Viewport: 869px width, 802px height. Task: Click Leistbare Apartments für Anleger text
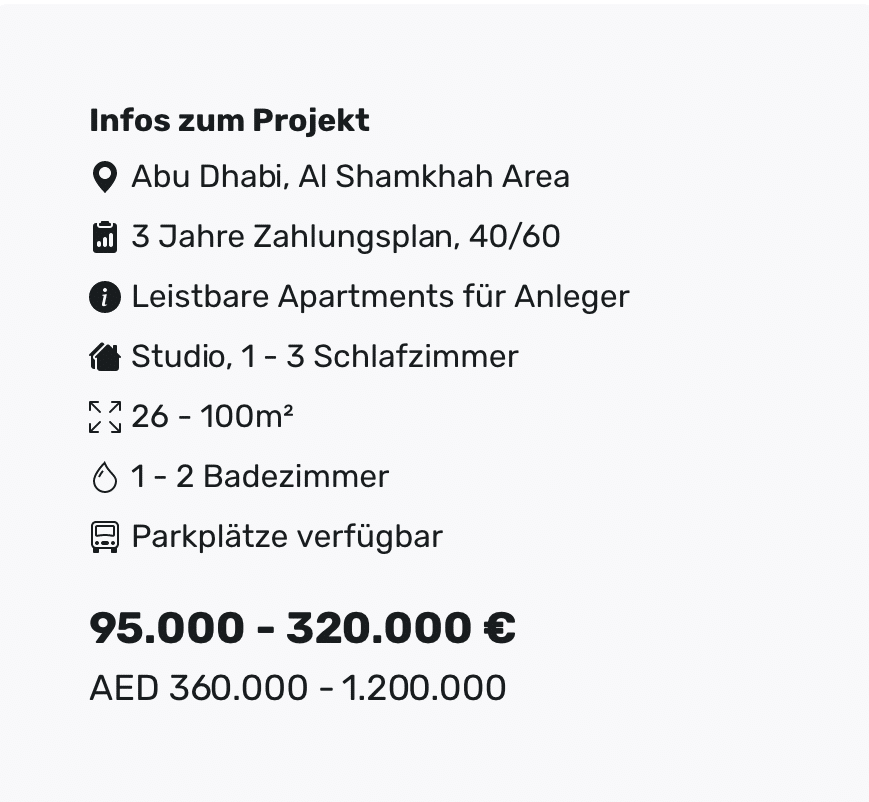coord(380,297)
